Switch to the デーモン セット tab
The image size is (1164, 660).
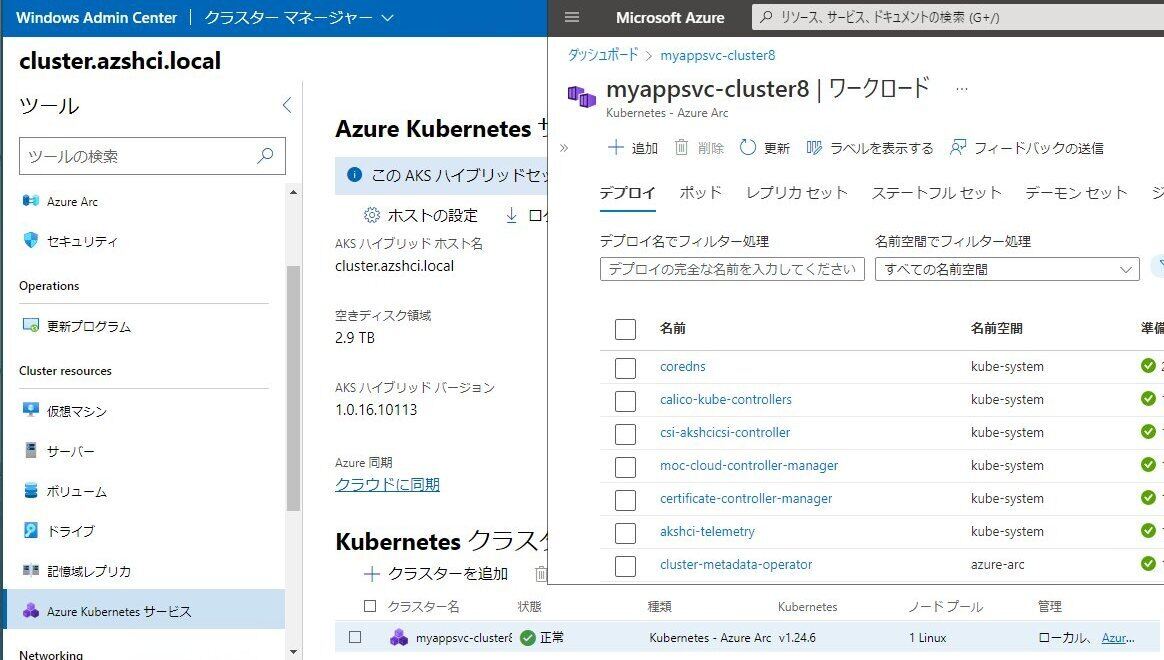[x=1076, y=193]
